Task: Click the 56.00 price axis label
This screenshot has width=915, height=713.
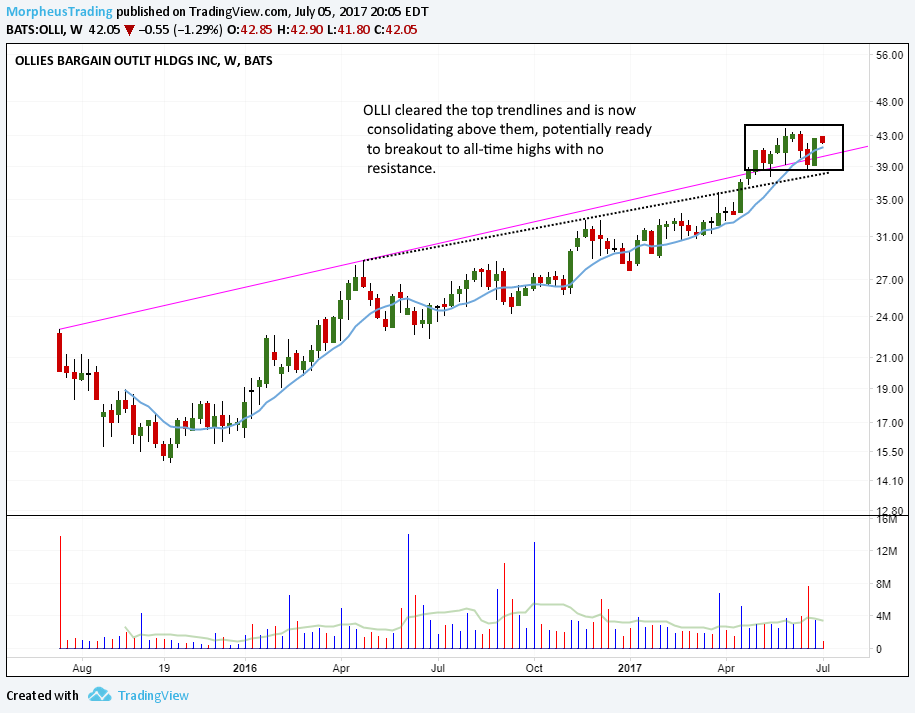Action: tap(889, 55)
